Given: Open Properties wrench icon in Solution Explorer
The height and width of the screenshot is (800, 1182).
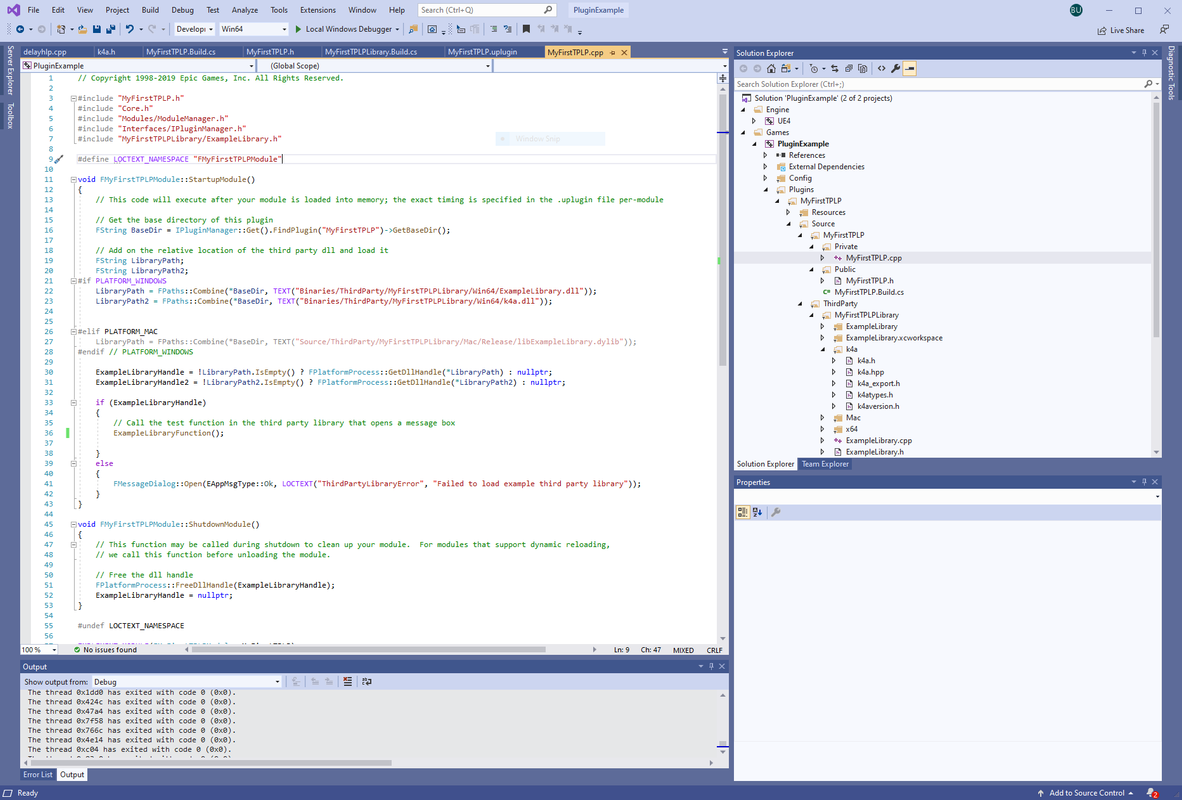Looking at the screenshot, I should tap(896, 69).
